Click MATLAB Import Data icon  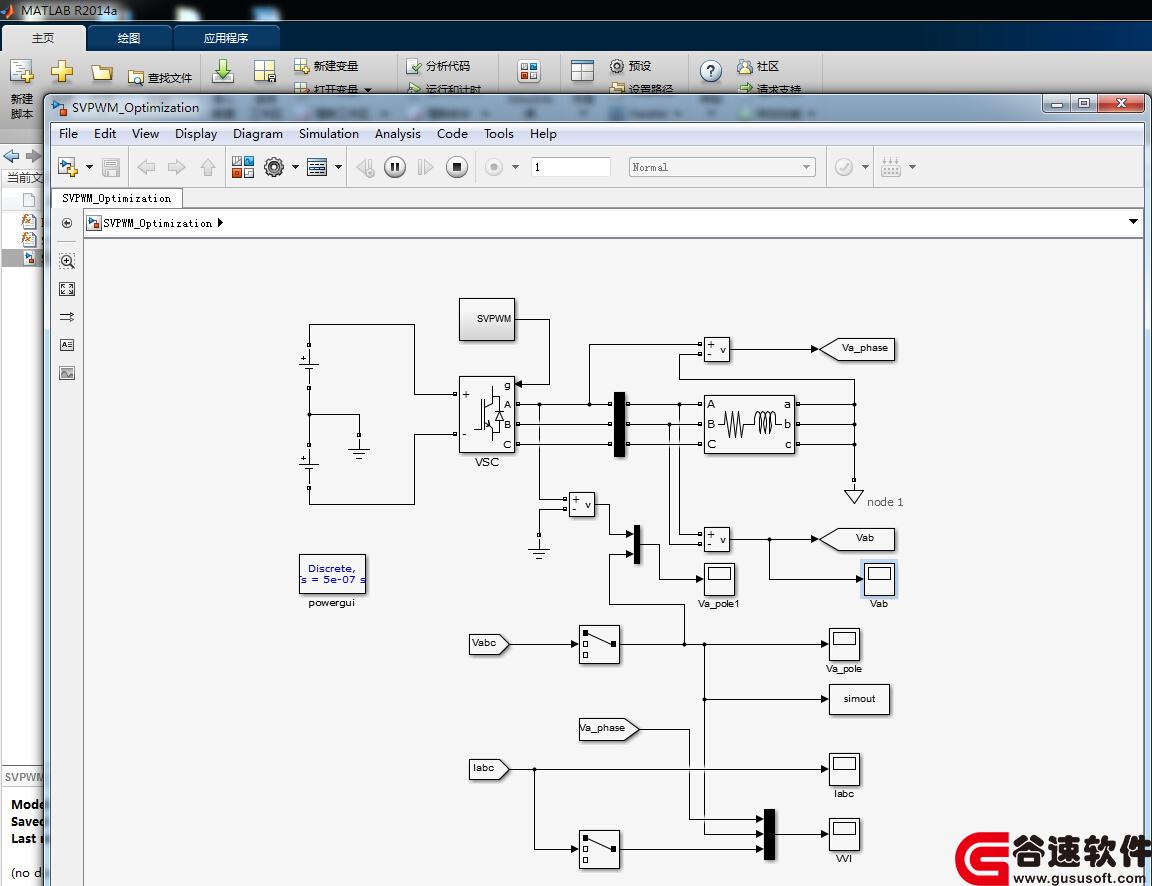(x=223, y=71)
